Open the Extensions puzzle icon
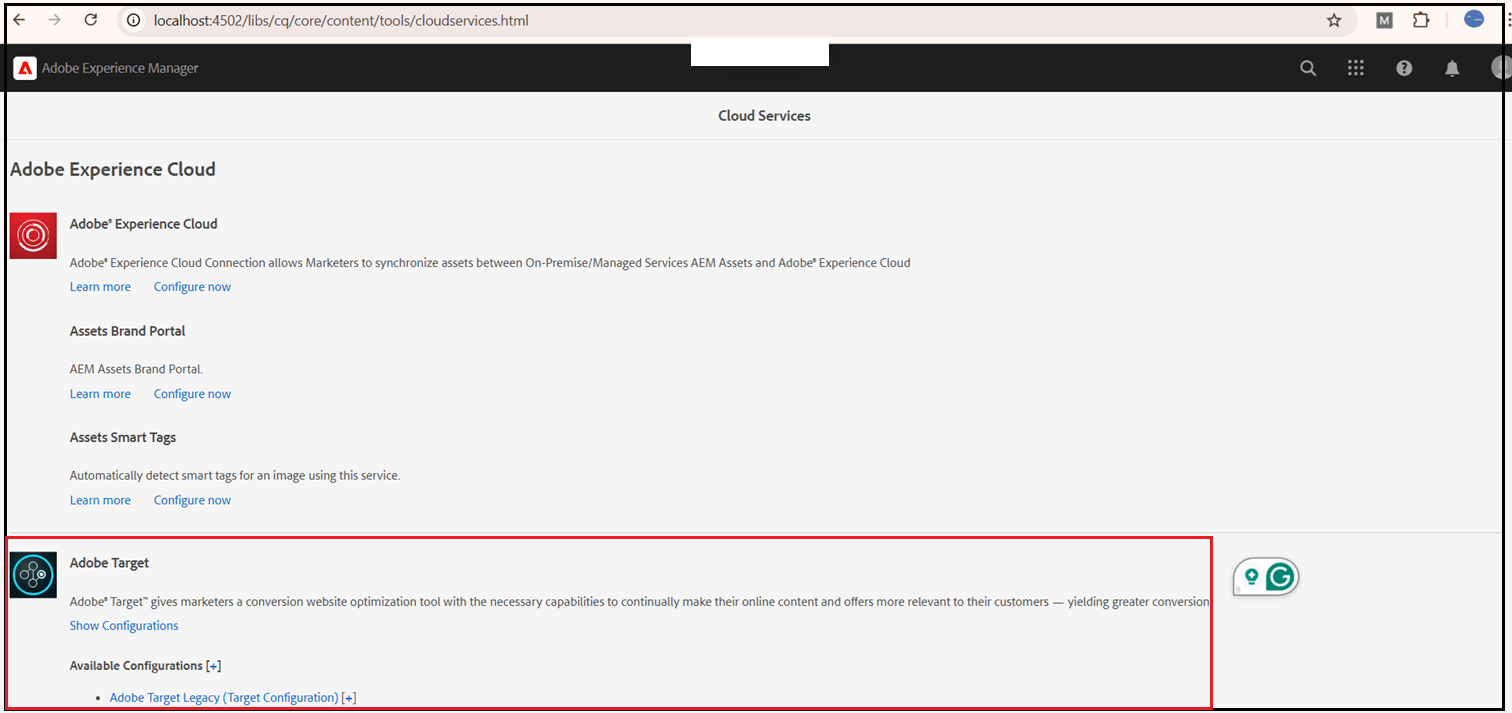The image size is (1512, 713). [x=1420, y=20]
